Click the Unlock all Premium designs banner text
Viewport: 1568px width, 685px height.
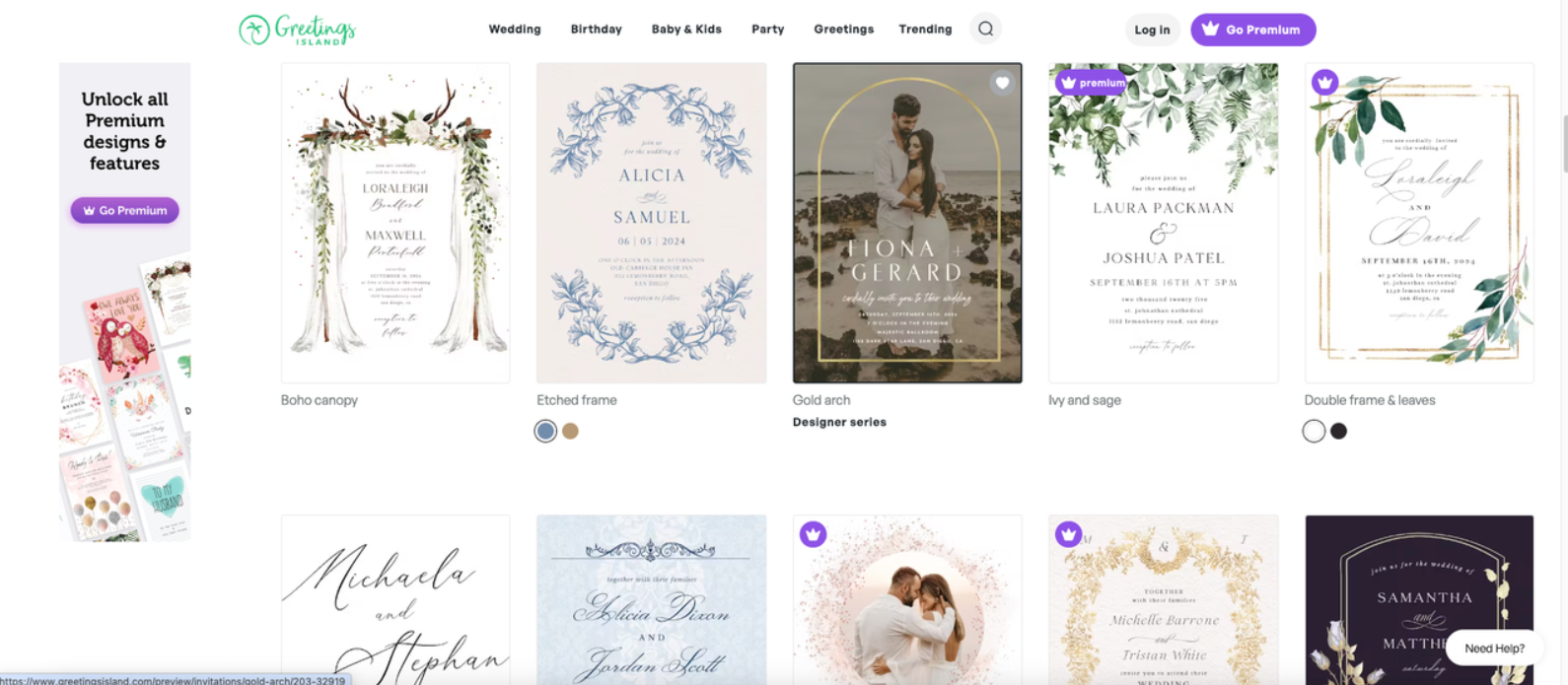coord(124,131)
